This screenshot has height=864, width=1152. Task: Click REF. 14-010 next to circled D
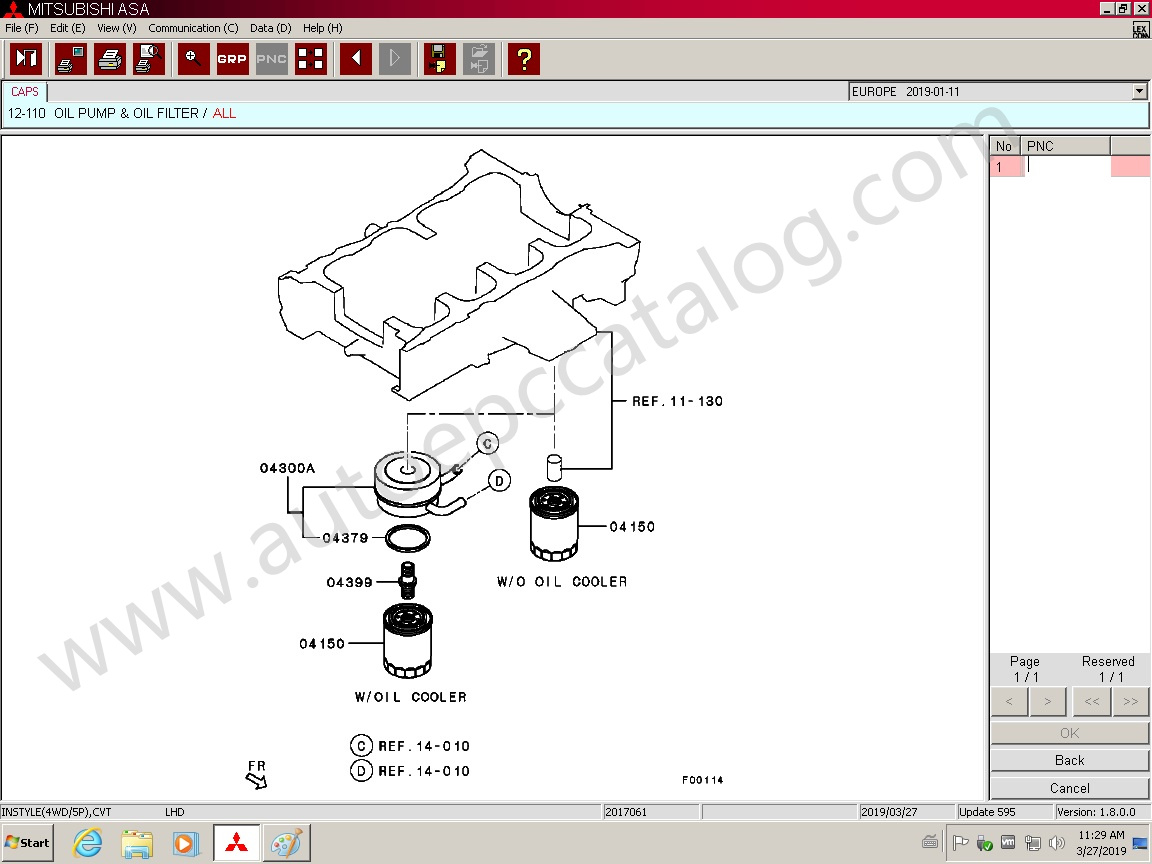pos(424,771)
